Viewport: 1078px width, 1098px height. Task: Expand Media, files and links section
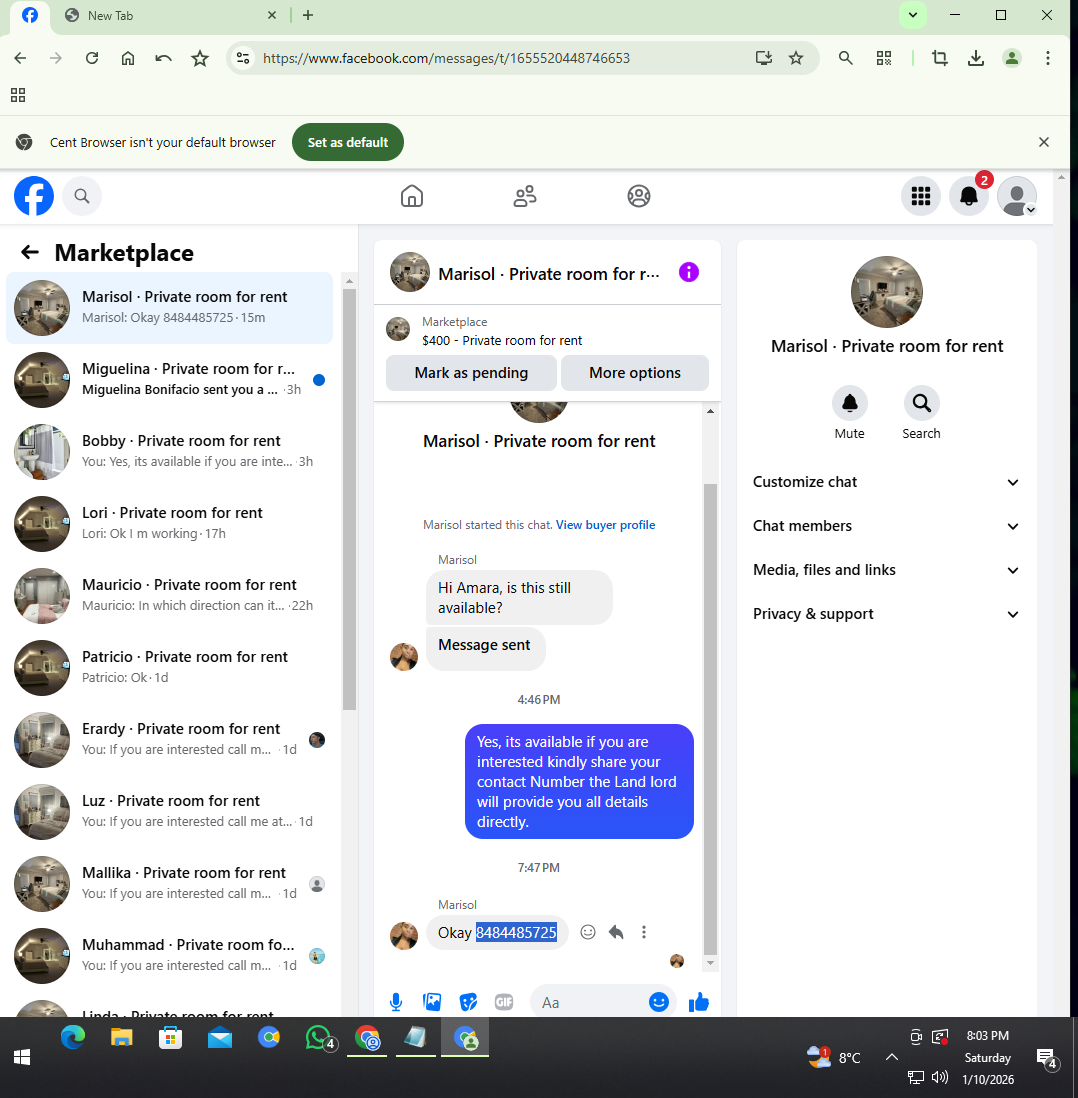[886, 570]
